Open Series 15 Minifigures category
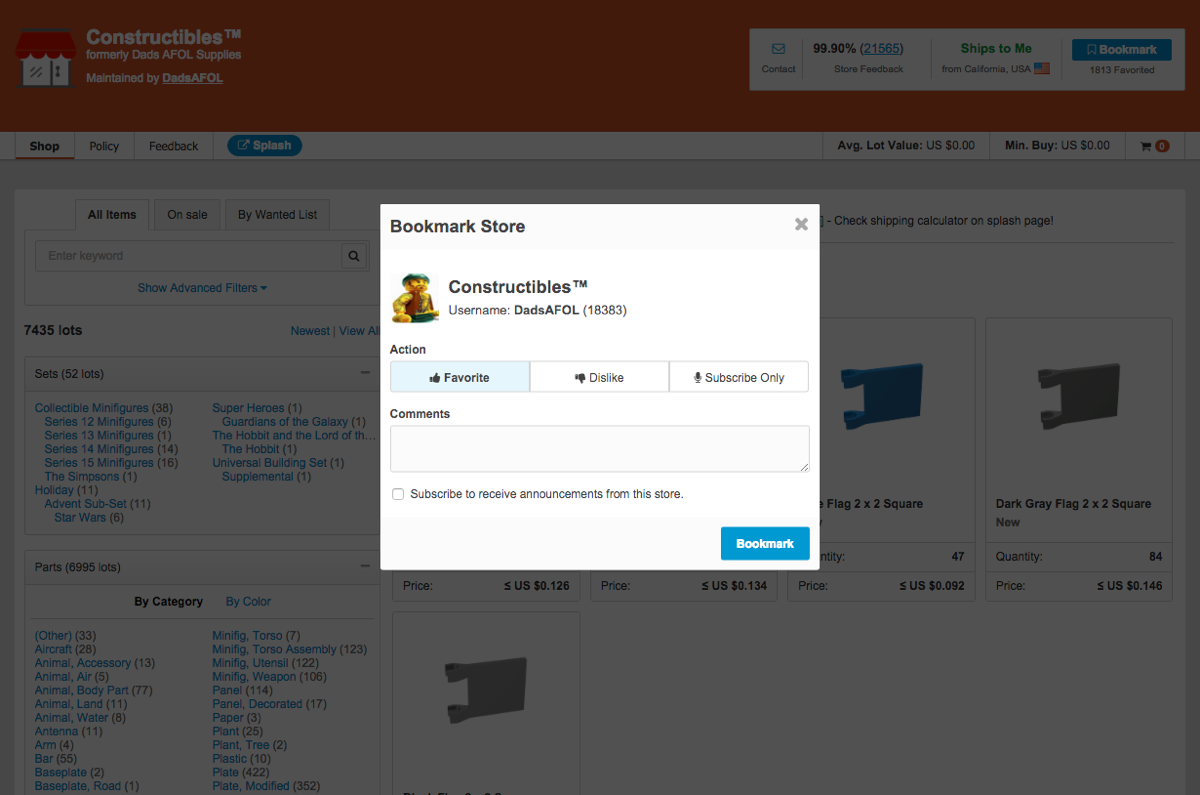 [99, 463]
